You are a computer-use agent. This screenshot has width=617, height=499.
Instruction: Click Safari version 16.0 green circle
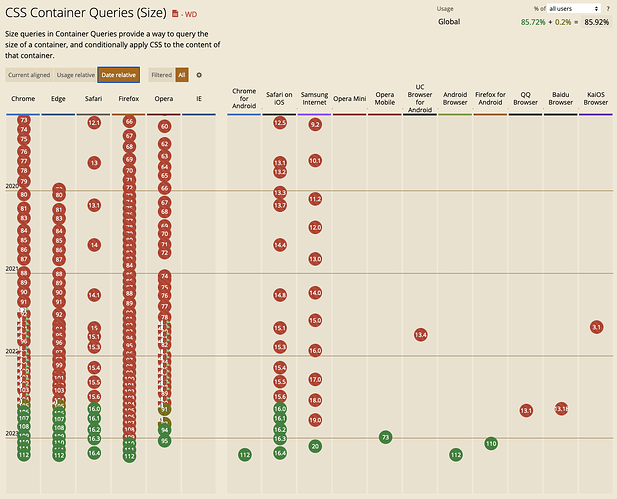(x=94, y=409)
